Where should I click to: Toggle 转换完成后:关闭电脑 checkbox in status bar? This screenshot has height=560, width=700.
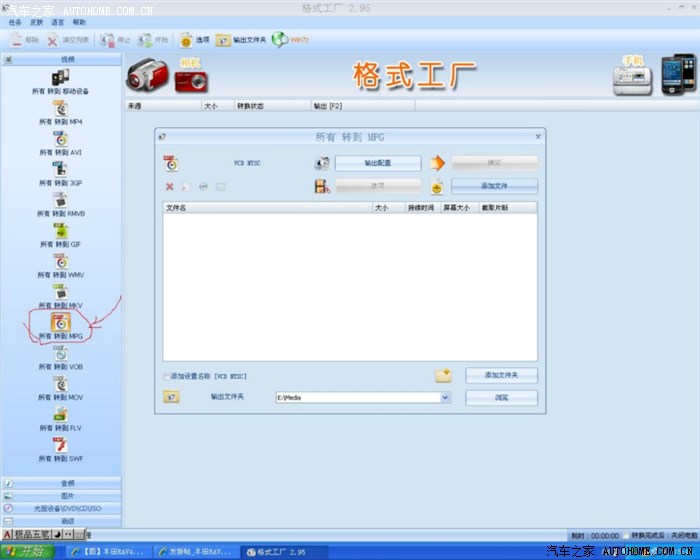click(627, 535)
